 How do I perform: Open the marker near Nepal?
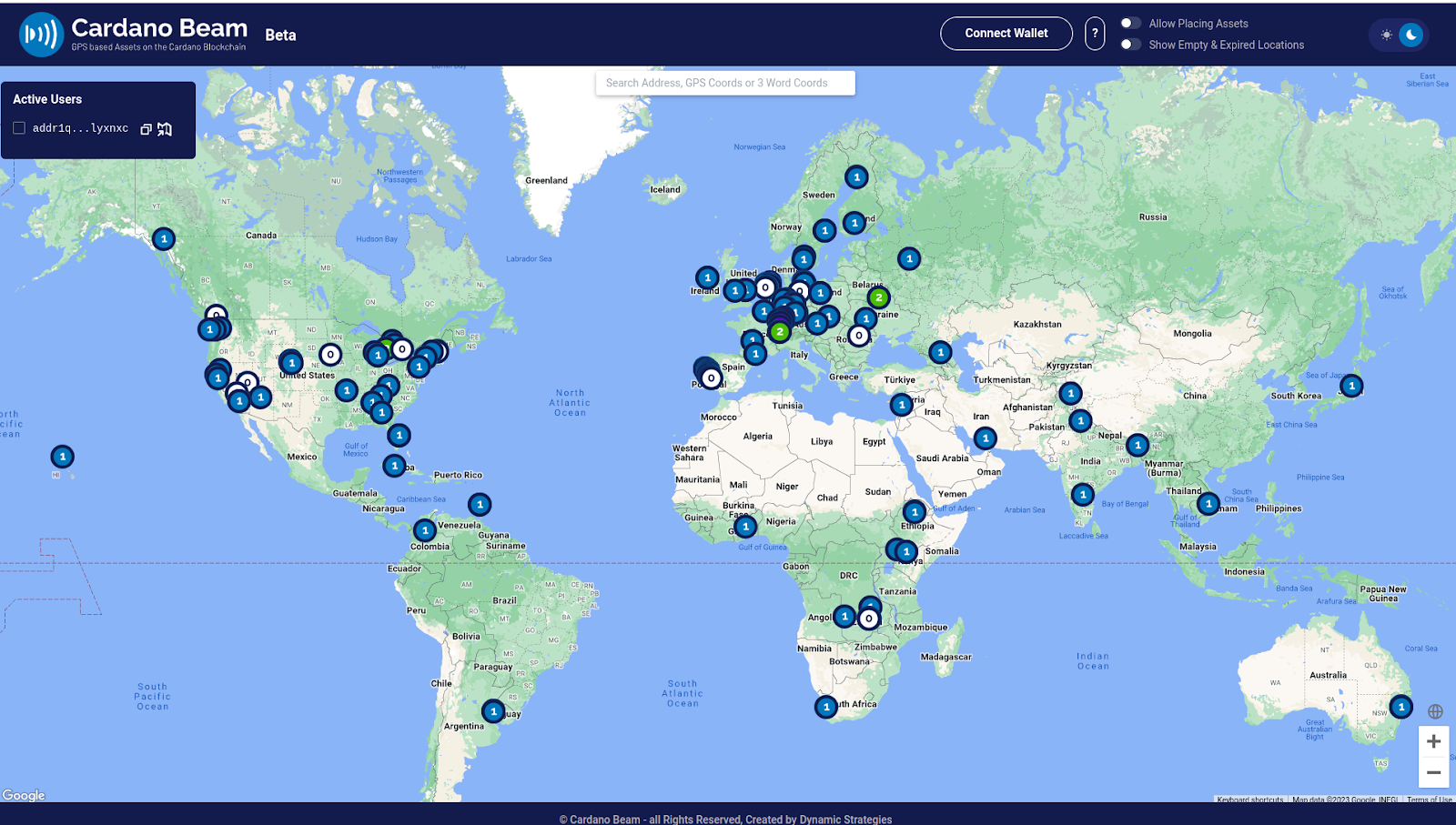[1137, 445]
